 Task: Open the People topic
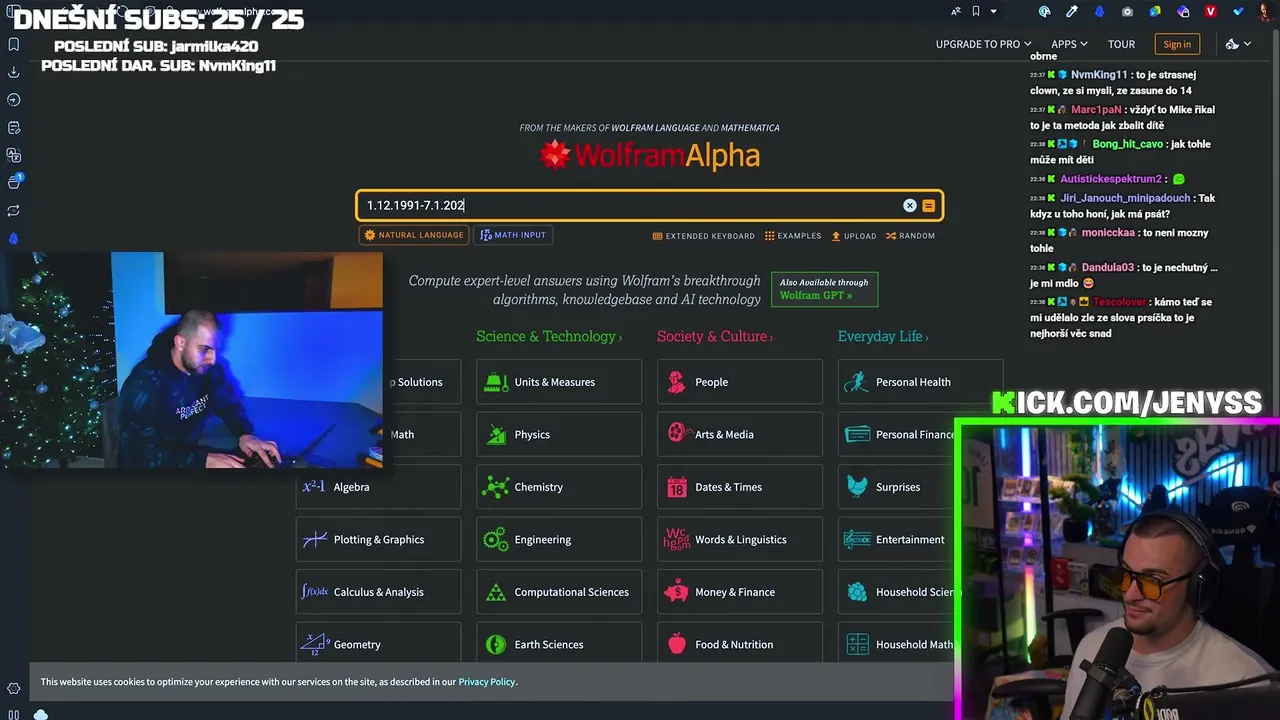tap(740, 382)
